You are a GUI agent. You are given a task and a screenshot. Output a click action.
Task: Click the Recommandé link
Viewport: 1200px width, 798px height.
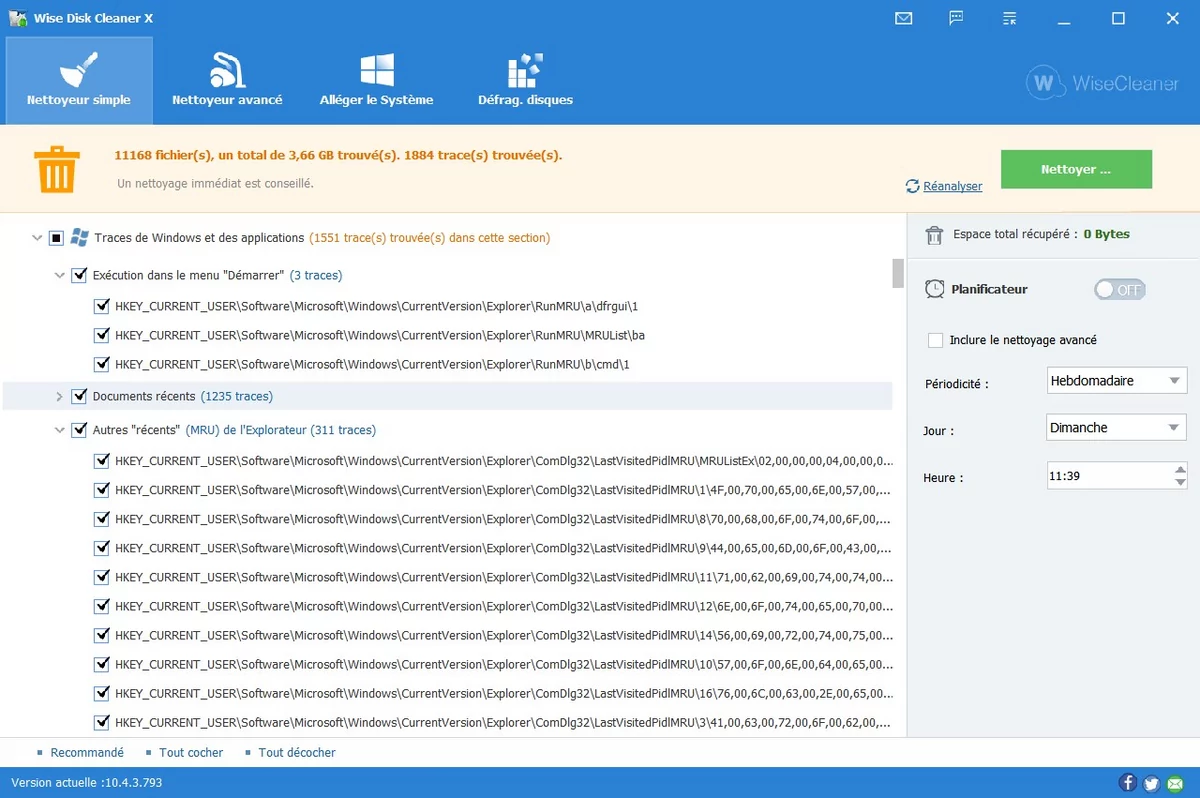(87, 752)
